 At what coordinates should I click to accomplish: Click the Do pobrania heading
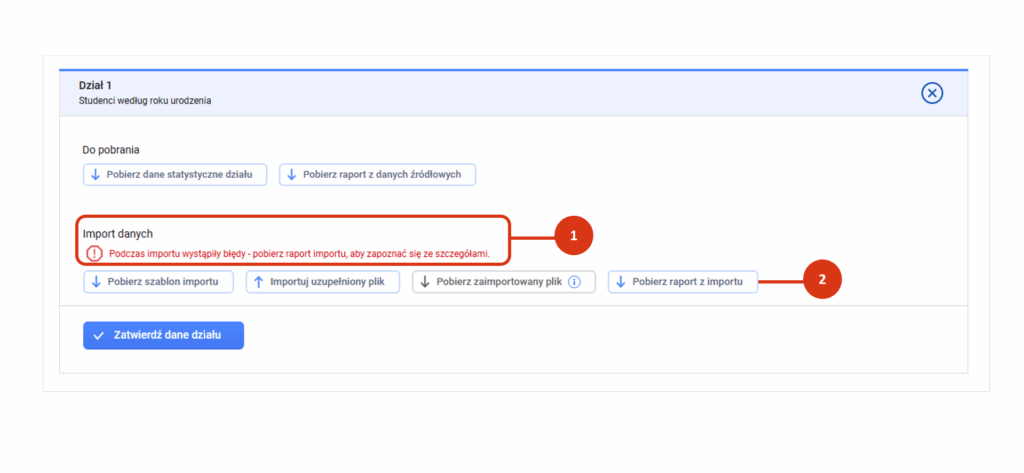111,150
